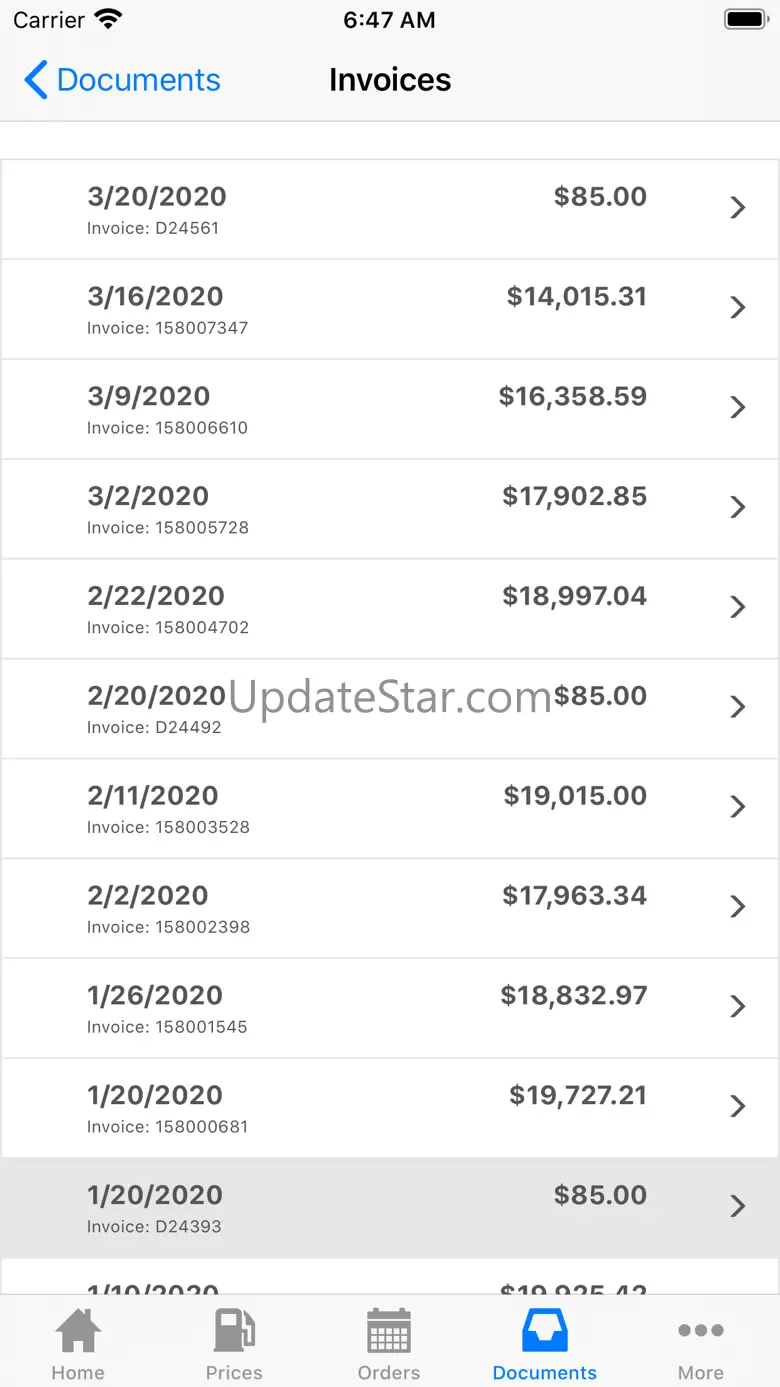The width and height of the screenshot is (780, 1387).
Task: Tap the battery icon in status bar
Action: (745, 20)
